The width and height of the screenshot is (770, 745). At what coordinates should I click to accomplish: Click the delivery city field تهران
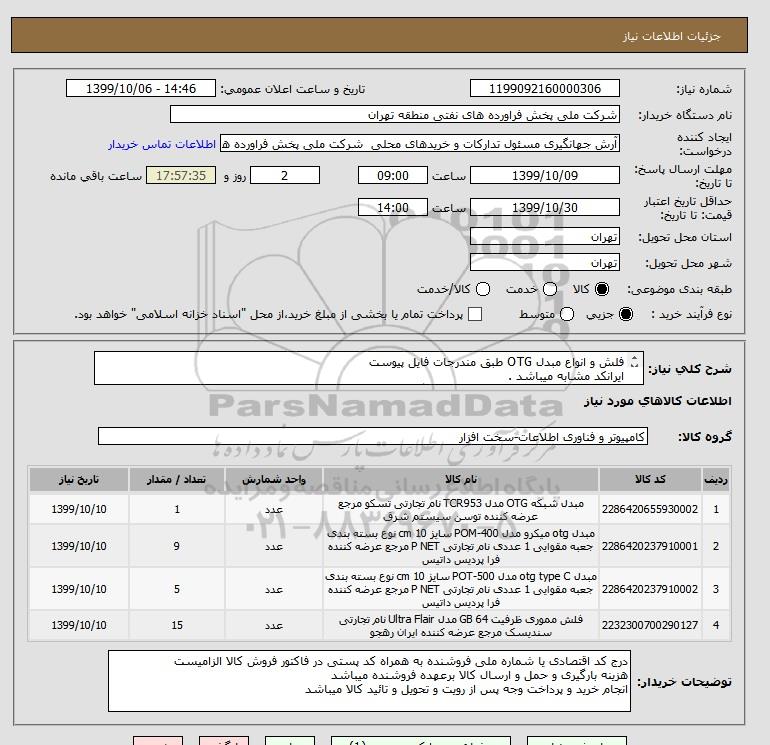tap(545, 263)
